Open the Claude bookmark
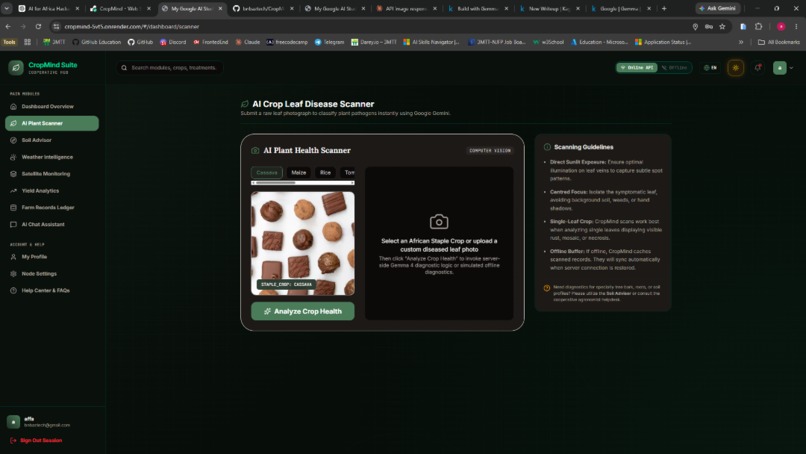 pos(248,42)
